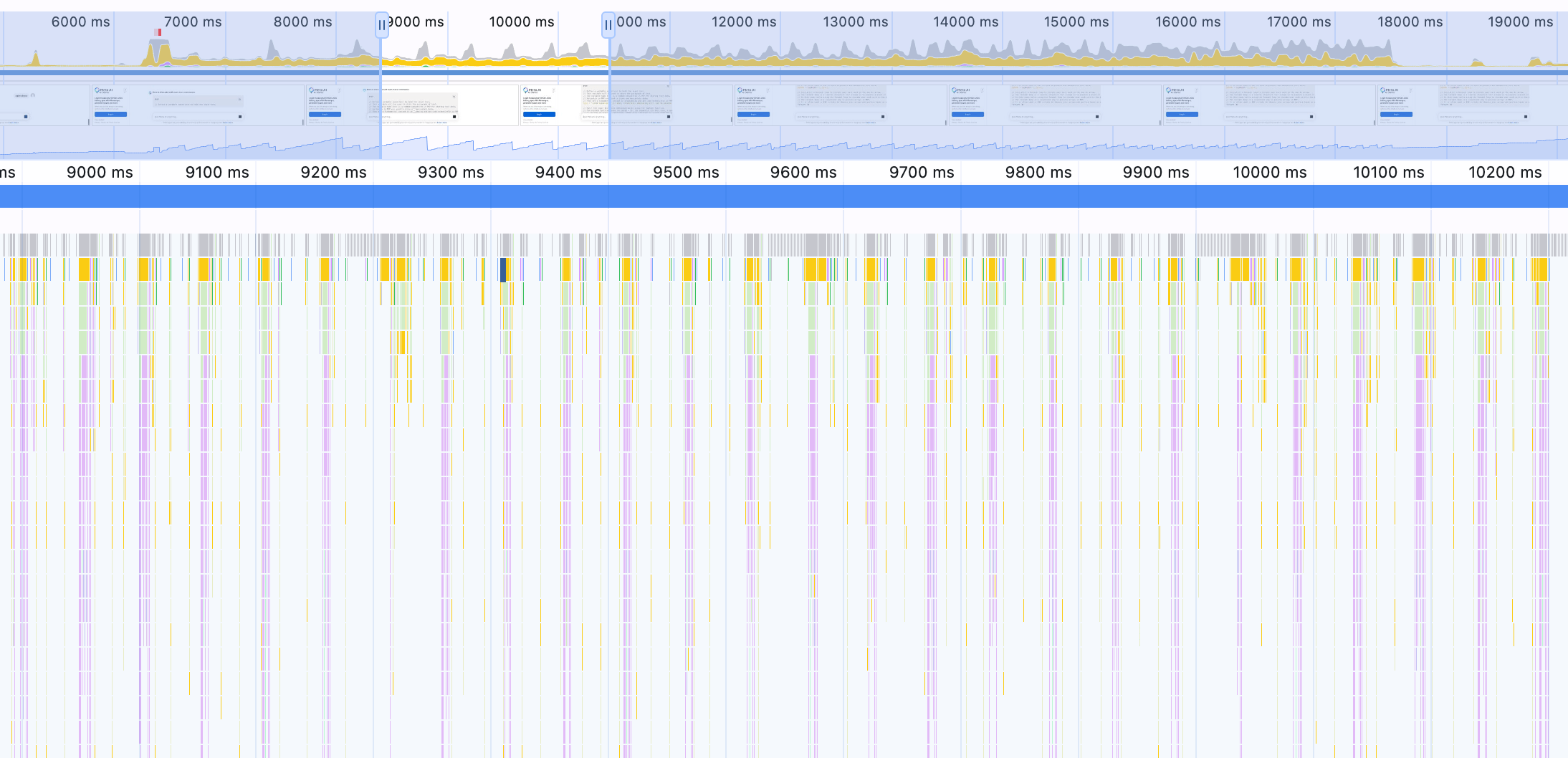Image resolution: width=1568 pixels, height=758 pixels.
Task: Click the wide blue track bar below the ruler
Action: click(x=784, y=196)
